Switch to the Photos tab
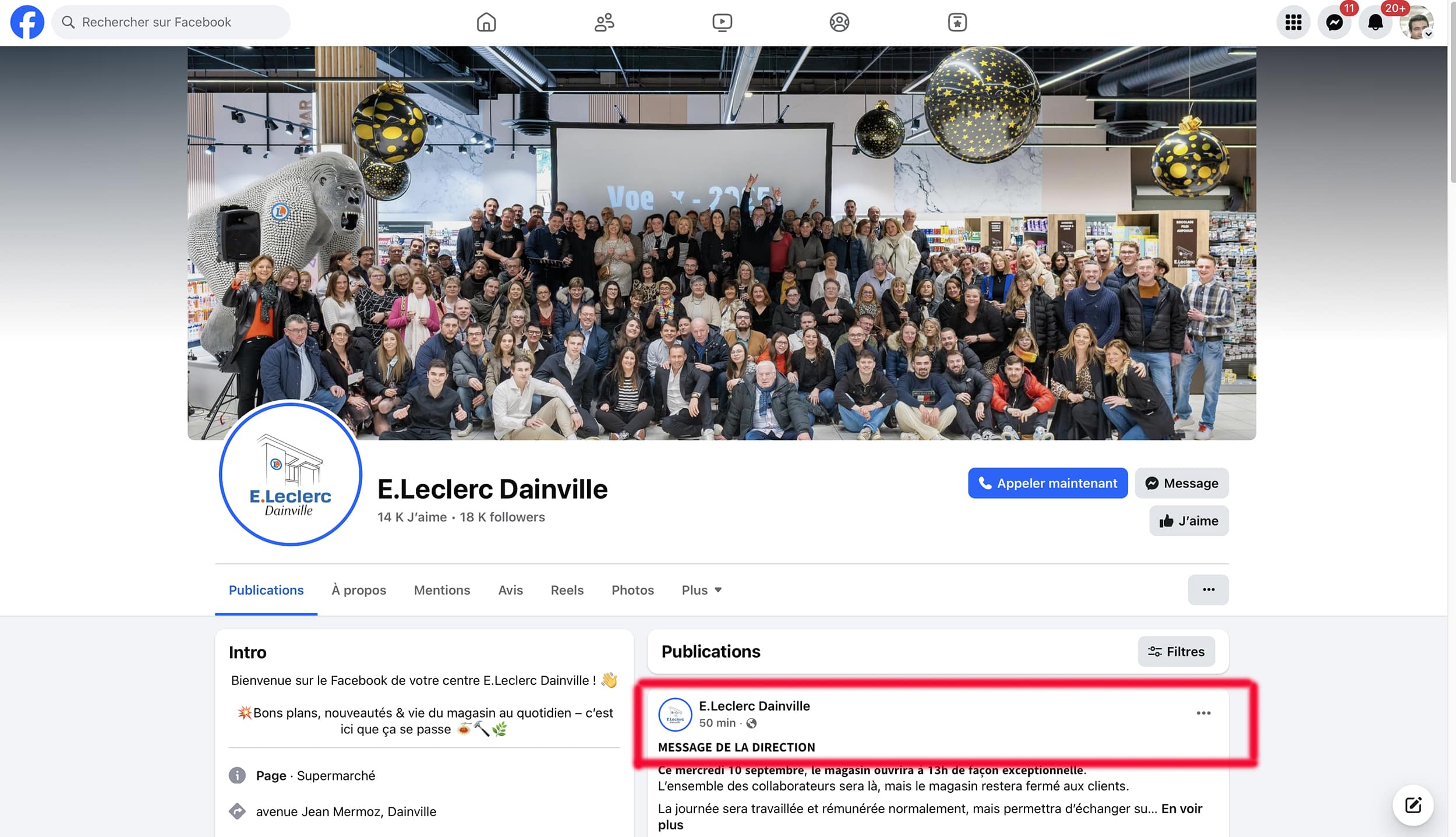 (632, 590)
